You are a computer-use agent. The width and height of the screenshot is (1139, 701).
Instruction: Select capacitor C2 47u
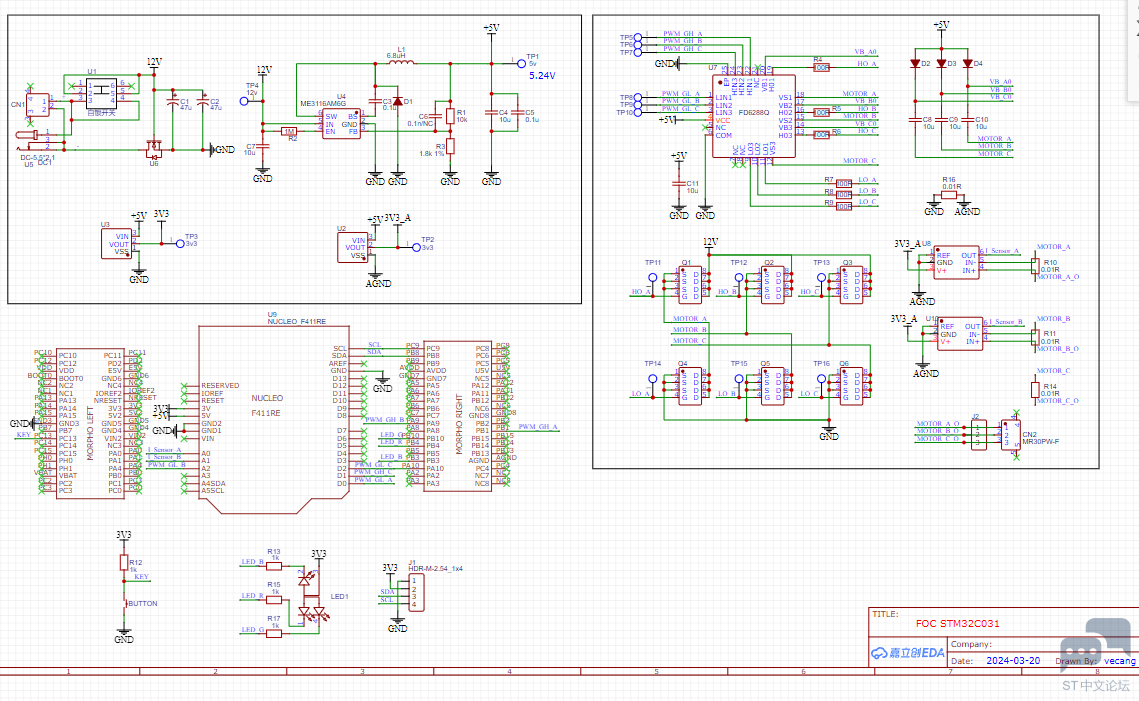pos(204,102)
